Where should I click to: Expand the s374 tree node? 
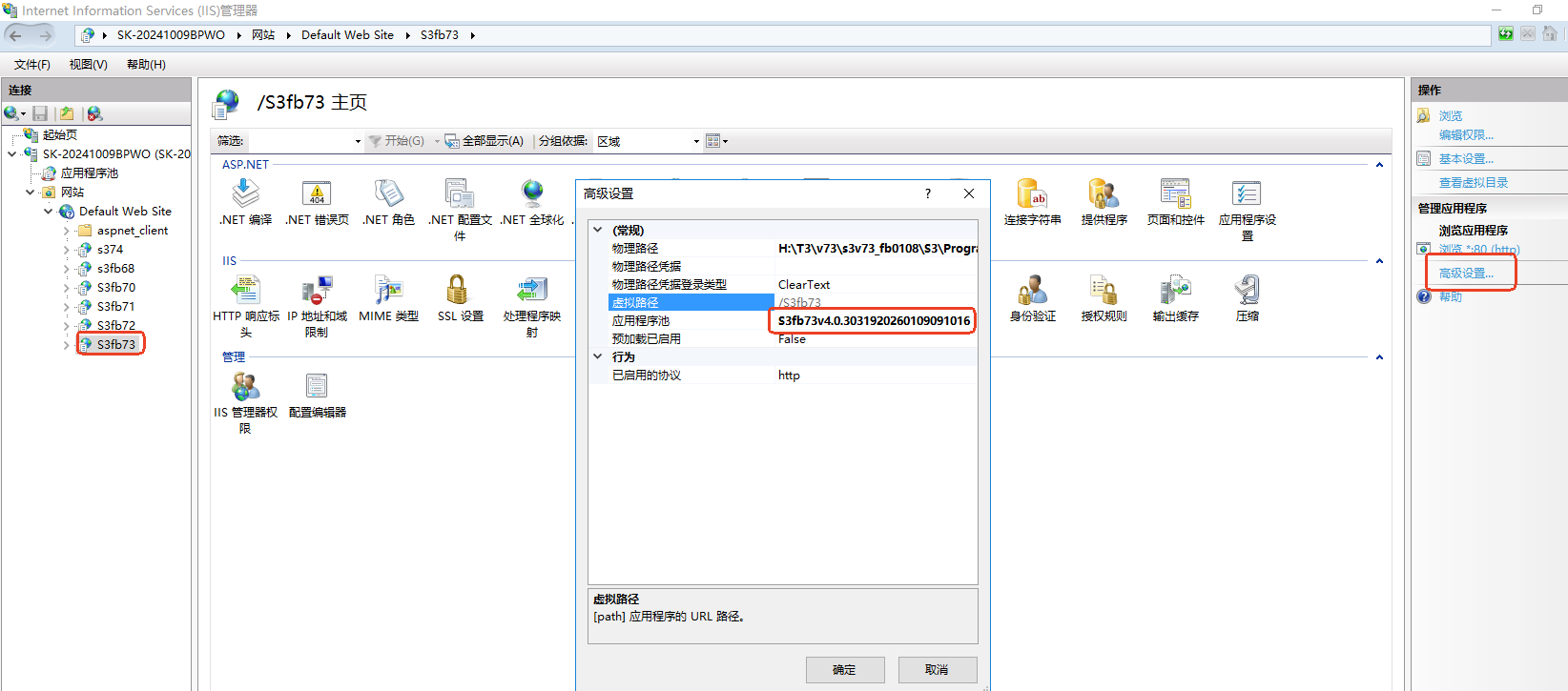(x=66, y=250)
